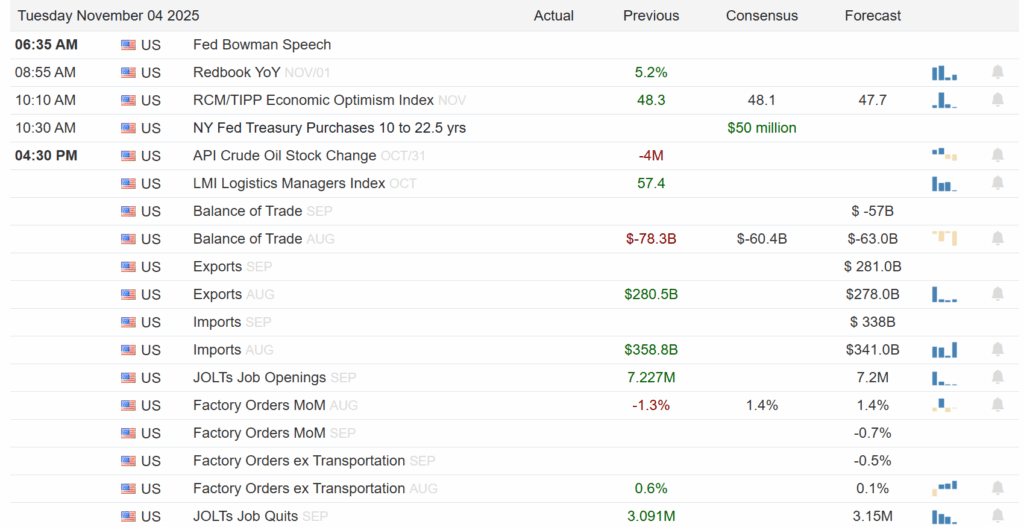
Task: Click the Exports AUG previous value $280.5B
Action: click(x=651, y=294)
